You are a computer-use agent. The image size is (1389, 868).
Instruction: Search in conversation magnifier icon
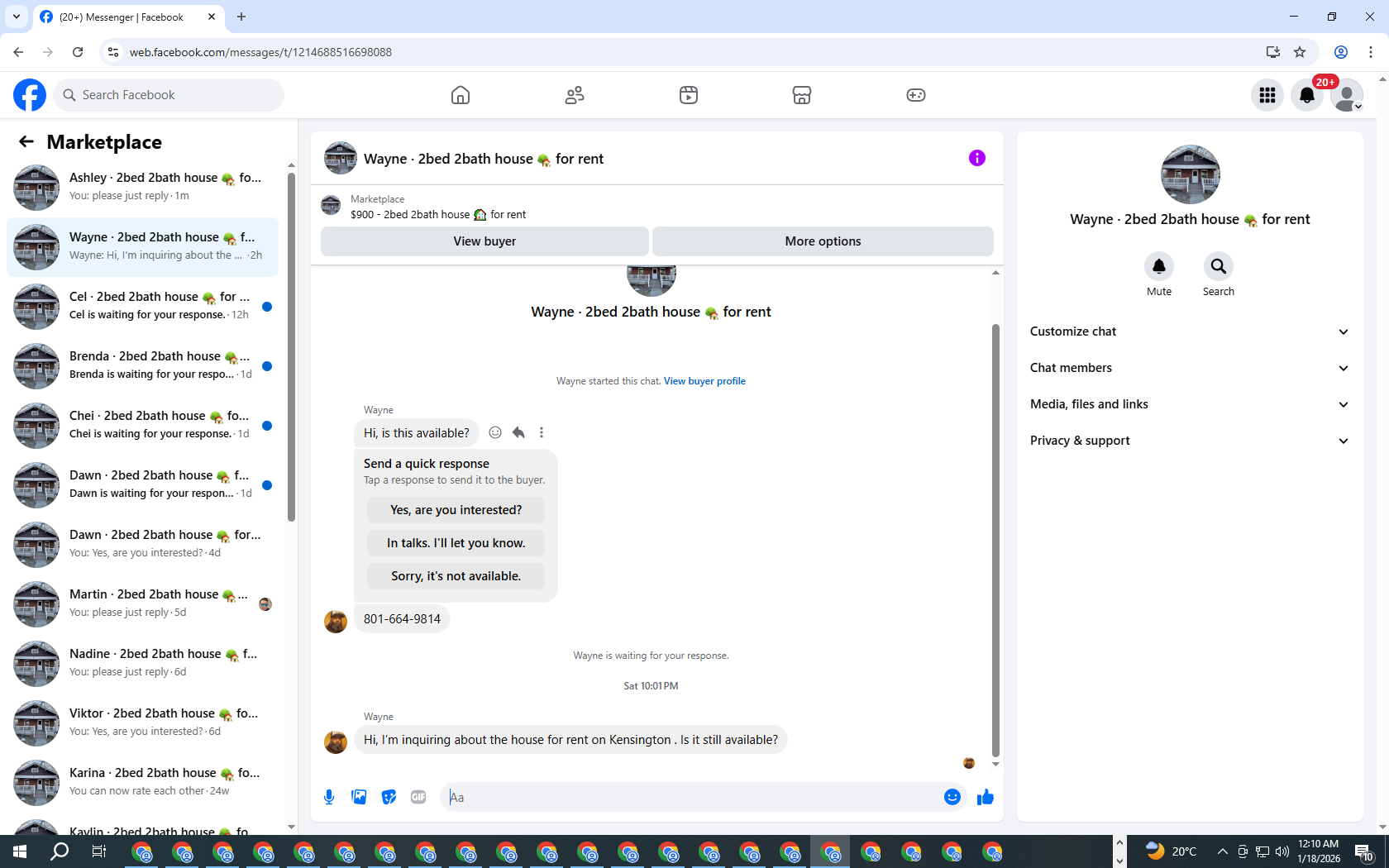1219,266
